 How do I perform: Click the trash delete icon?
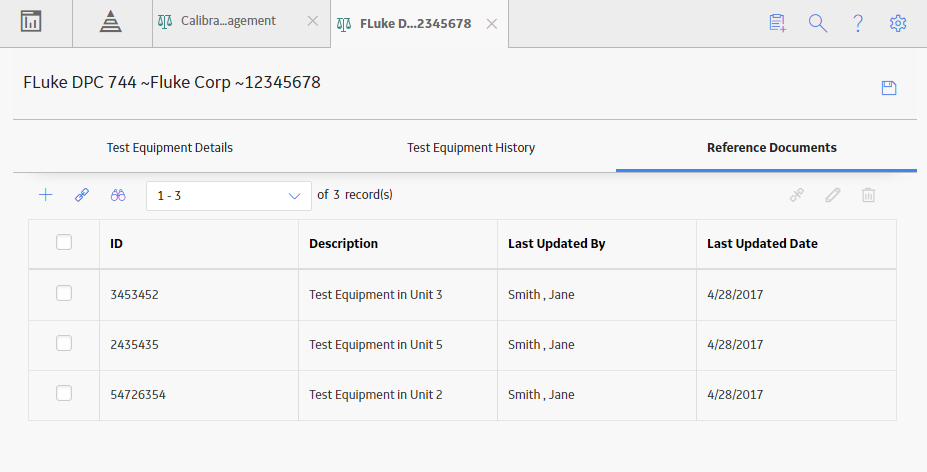tap(868, 195)
